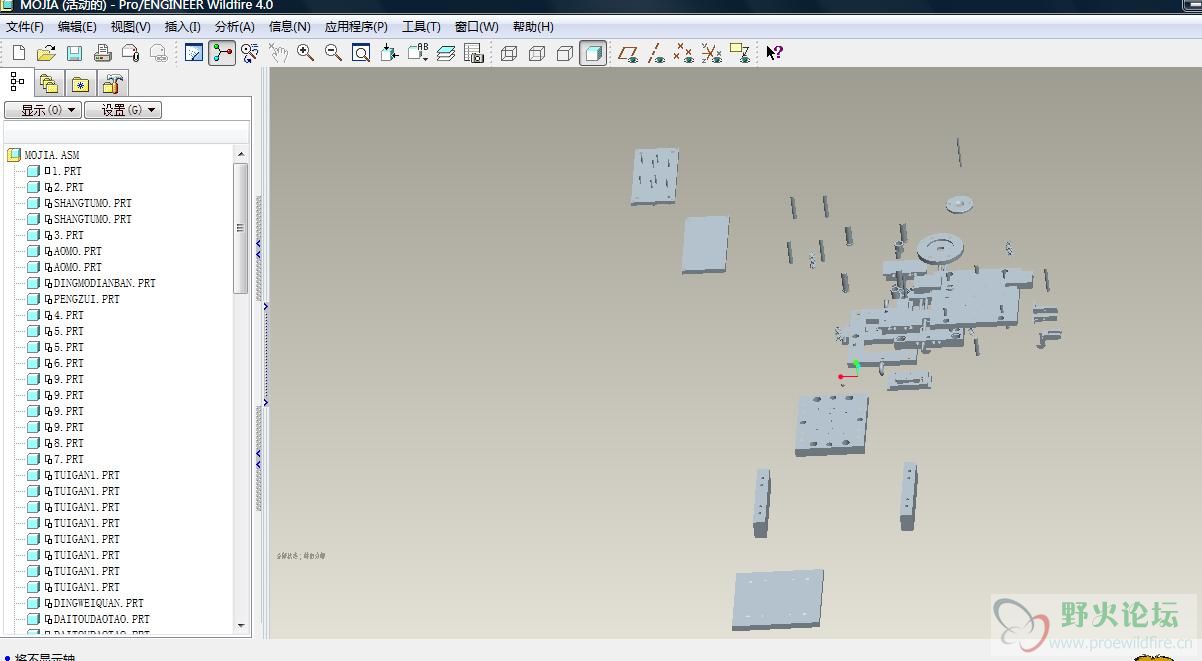The height and width of the screenshot is (661, 1202).
Task: Toggle the spin center display
Action: pyautogui.click(x=222, y=53)
